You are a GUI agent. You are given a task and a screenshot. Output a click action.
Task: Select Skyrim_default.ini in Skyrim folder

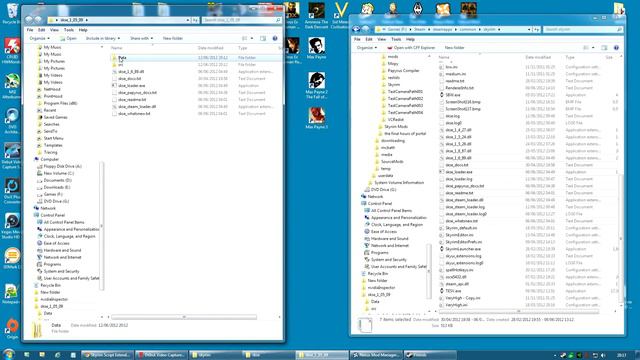[x=461, y=228]
